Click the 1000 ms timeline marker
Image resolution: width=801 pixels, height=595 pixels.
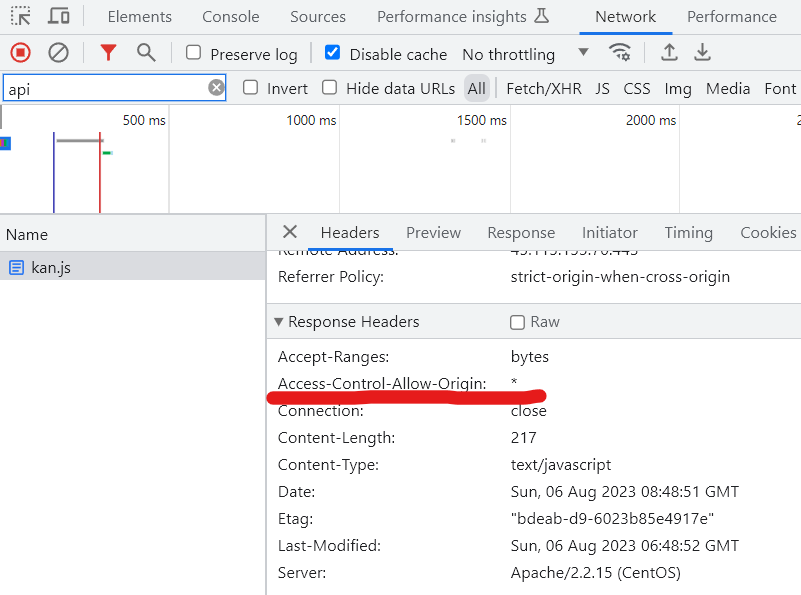(x=311, y=121)
